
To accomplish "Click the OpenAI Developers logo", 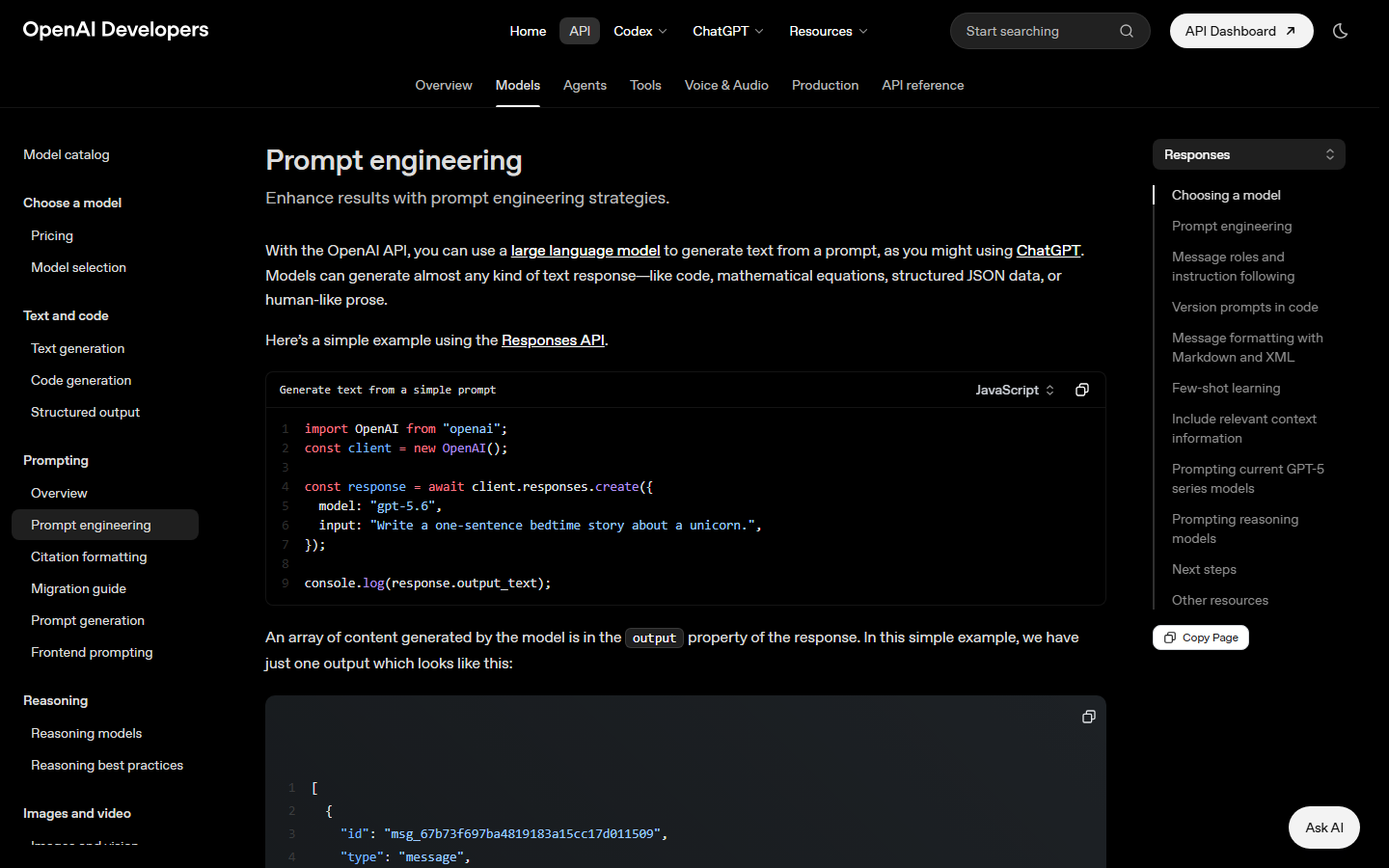I will 116,30.
